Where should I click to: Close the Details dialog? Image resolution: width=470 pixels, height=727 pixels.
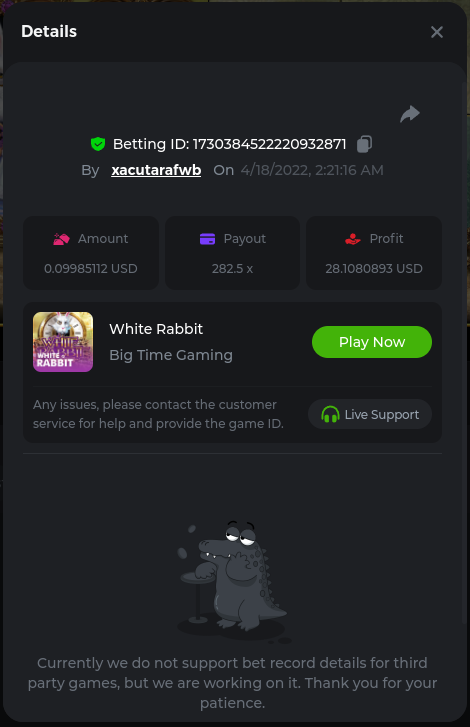pos(437,32)
